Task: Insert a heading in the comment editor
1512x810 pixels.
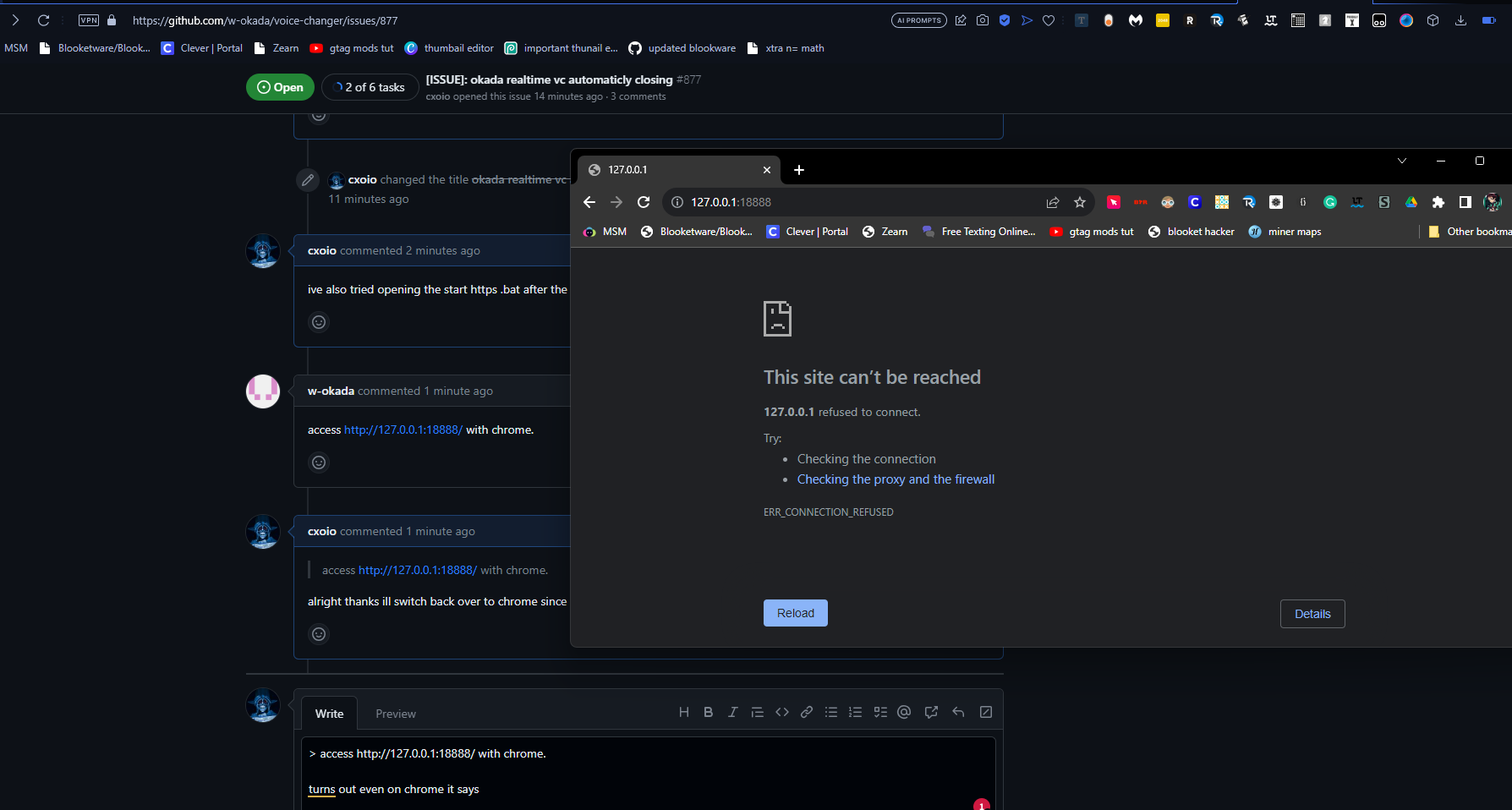Action: (x=684, y=712)
